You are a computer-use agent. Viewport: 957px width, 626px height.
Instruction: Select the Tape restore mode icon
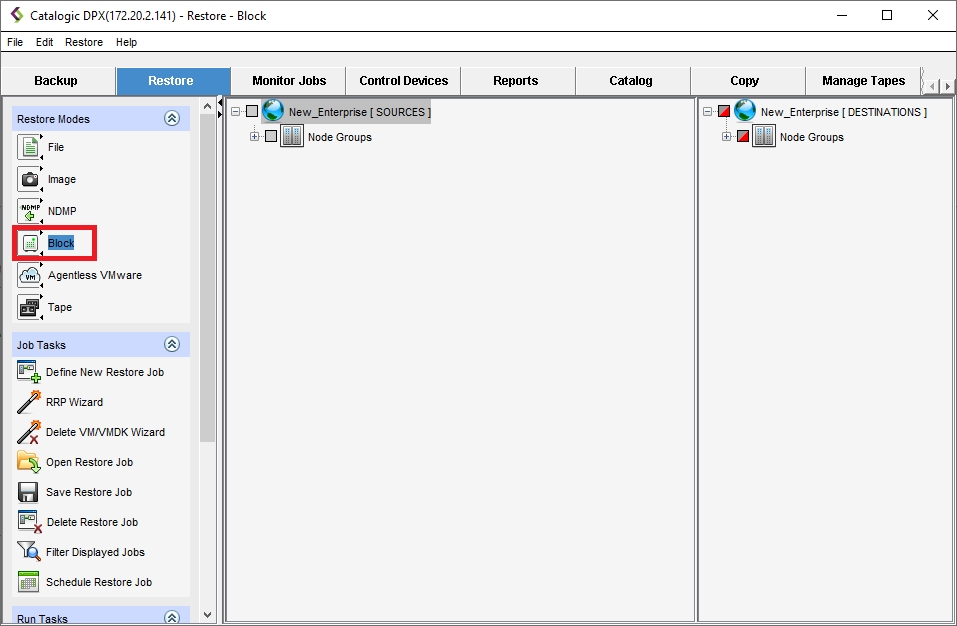coord(29,307)
